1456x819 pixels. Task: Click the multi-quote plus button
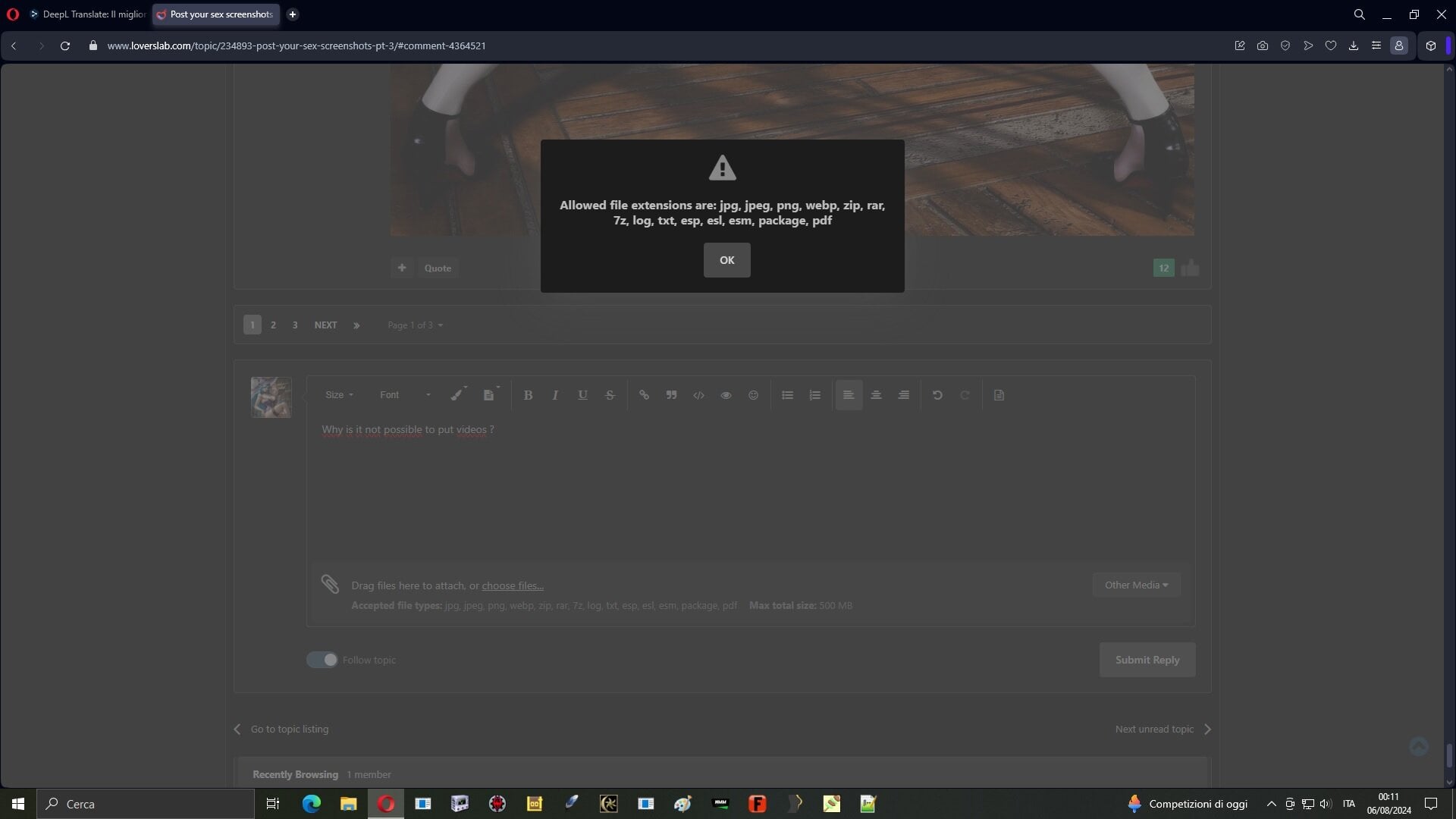[402, 268]
